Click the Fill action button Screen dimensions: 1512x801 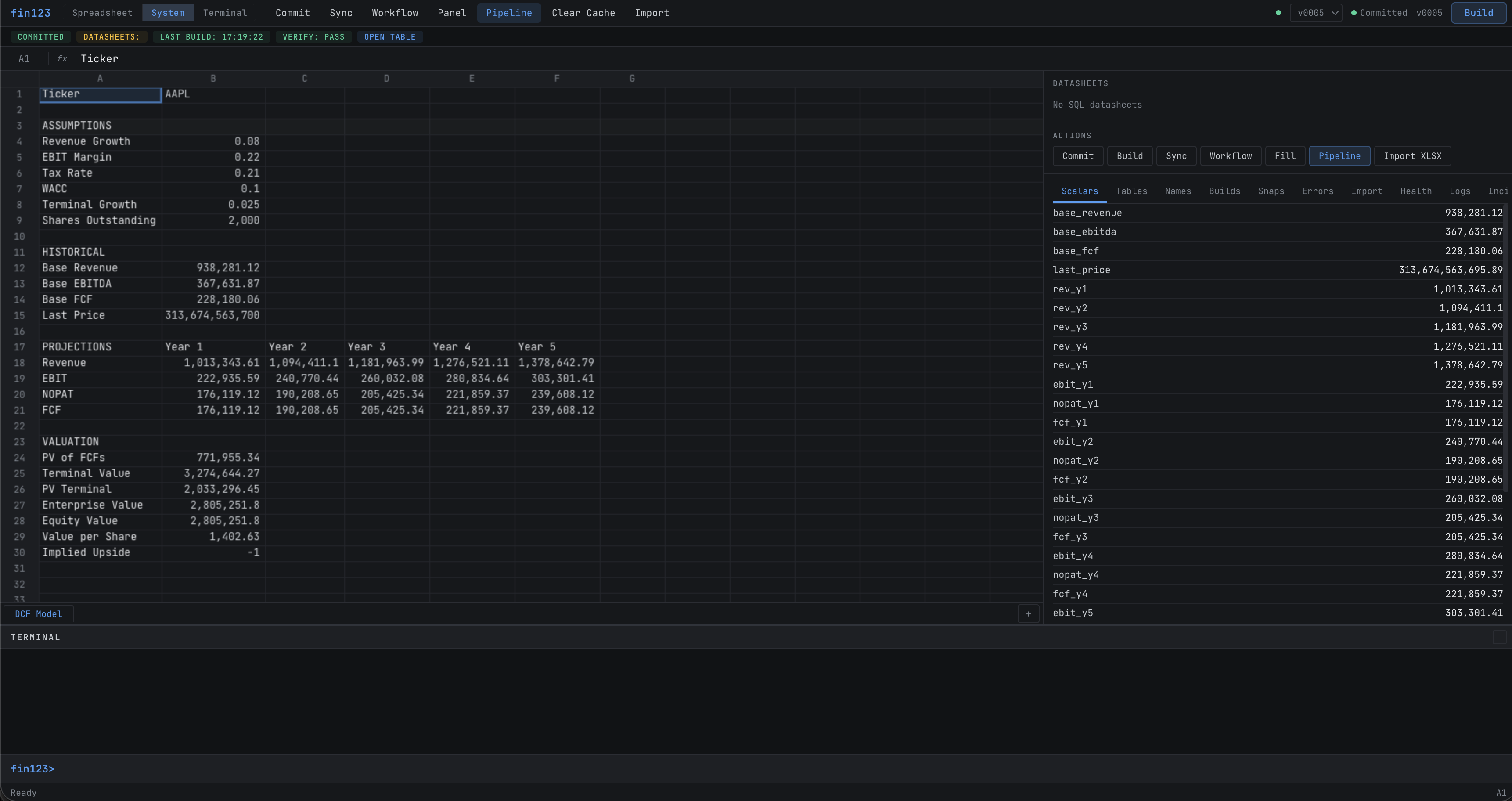pyautogui.click(x=1284, y=156)
